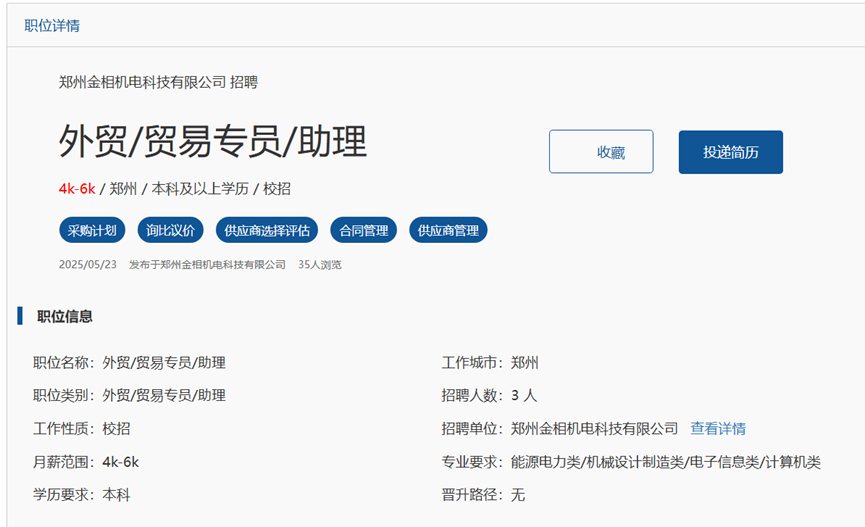Click the 供应商管理 tag
The height and width of the screenshot is (527, 865).
(x=448, y=230)
